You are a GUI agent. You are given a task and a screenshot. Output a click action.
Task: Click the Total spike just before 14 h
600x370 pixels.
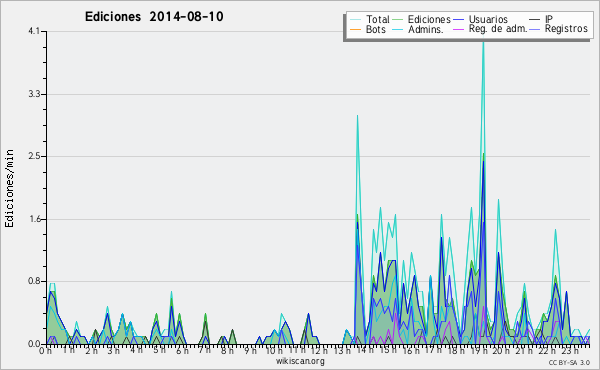(x=357, y=116)
